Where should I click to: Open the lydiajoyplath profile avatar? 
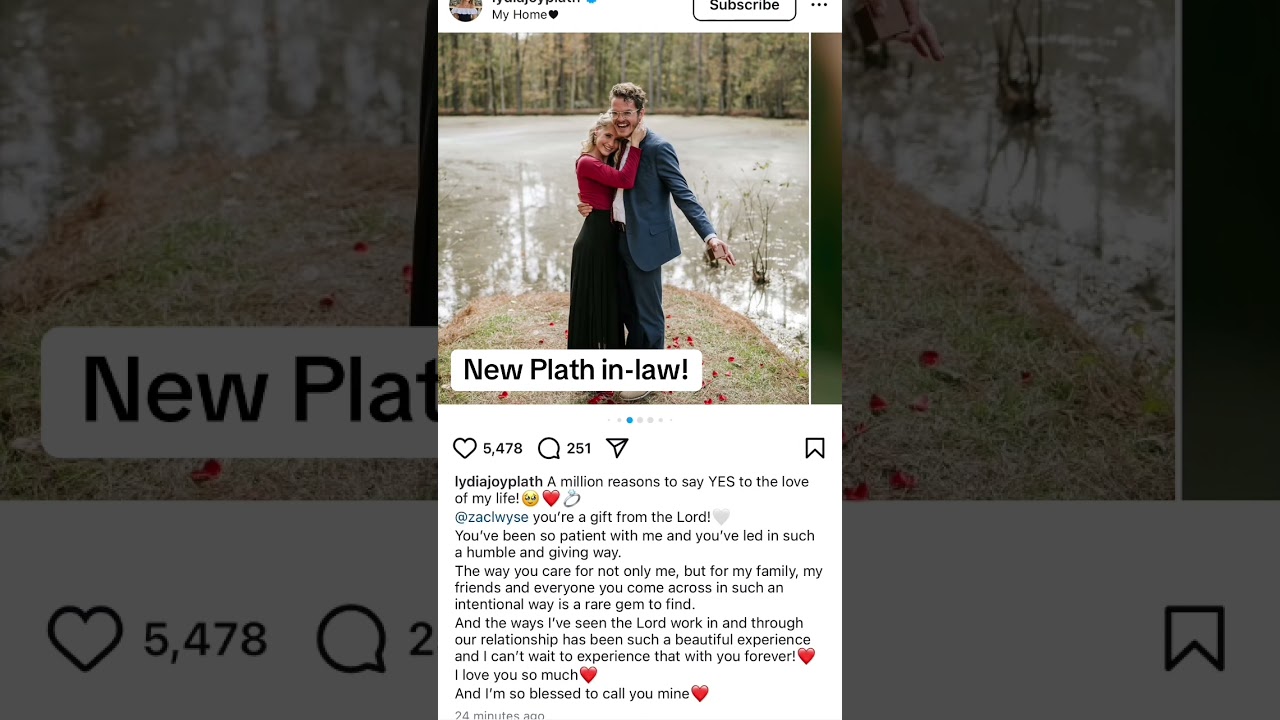[x=465, y=8]
